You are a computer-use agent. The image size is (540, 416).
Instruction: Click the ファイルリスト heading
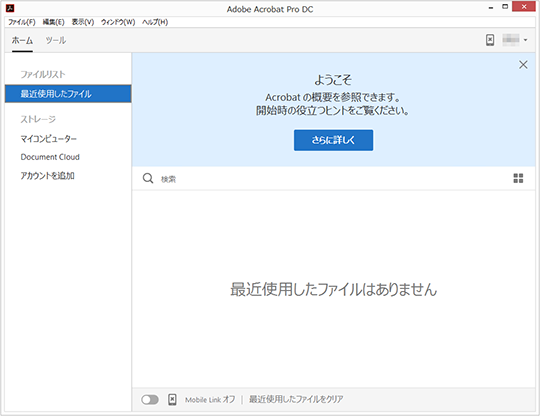point(43,74)
